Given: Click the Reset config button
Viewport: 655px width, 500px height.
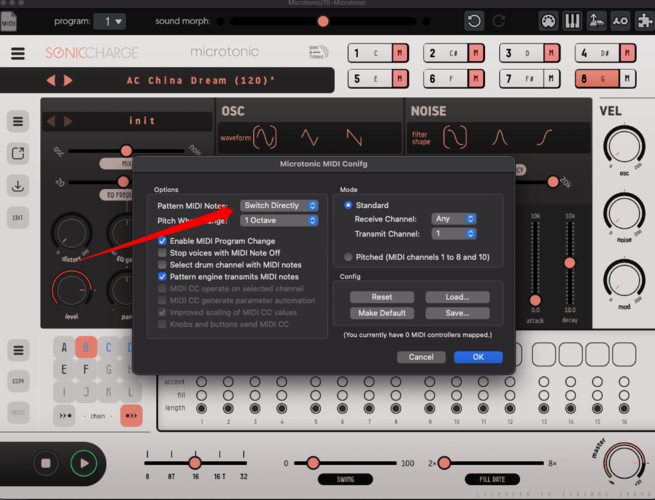Looking at the screenshot, I should pyautogui.click(x=382, y=297).
